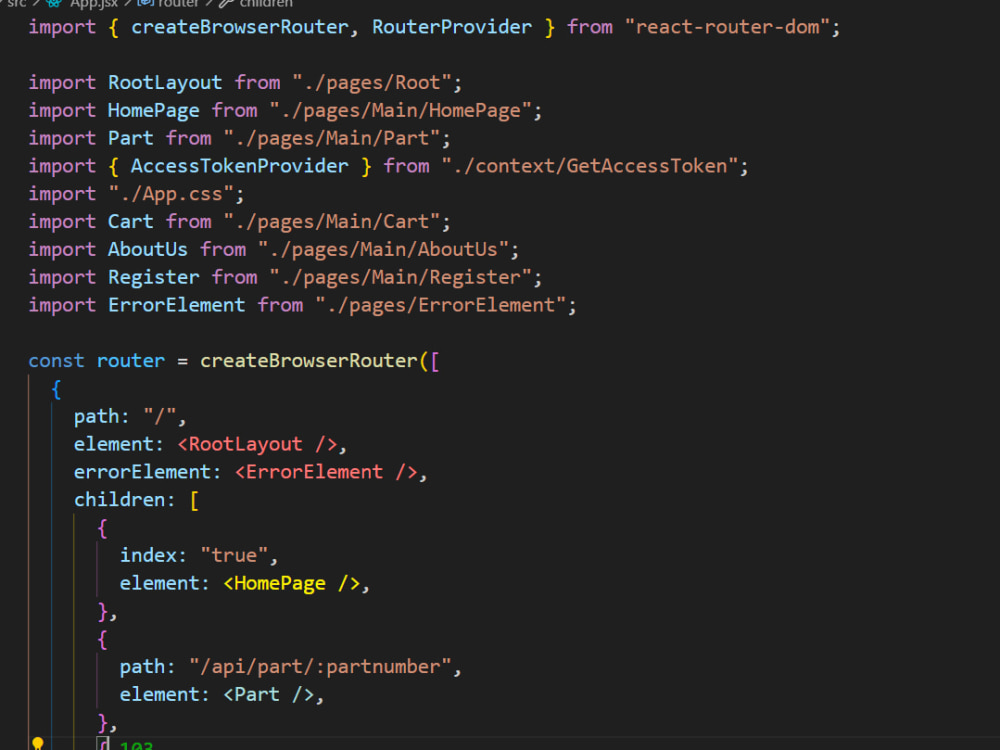Screen dimensions: 1000x750
Task: Click "RootLayout" in its import line
Action: 165,82
